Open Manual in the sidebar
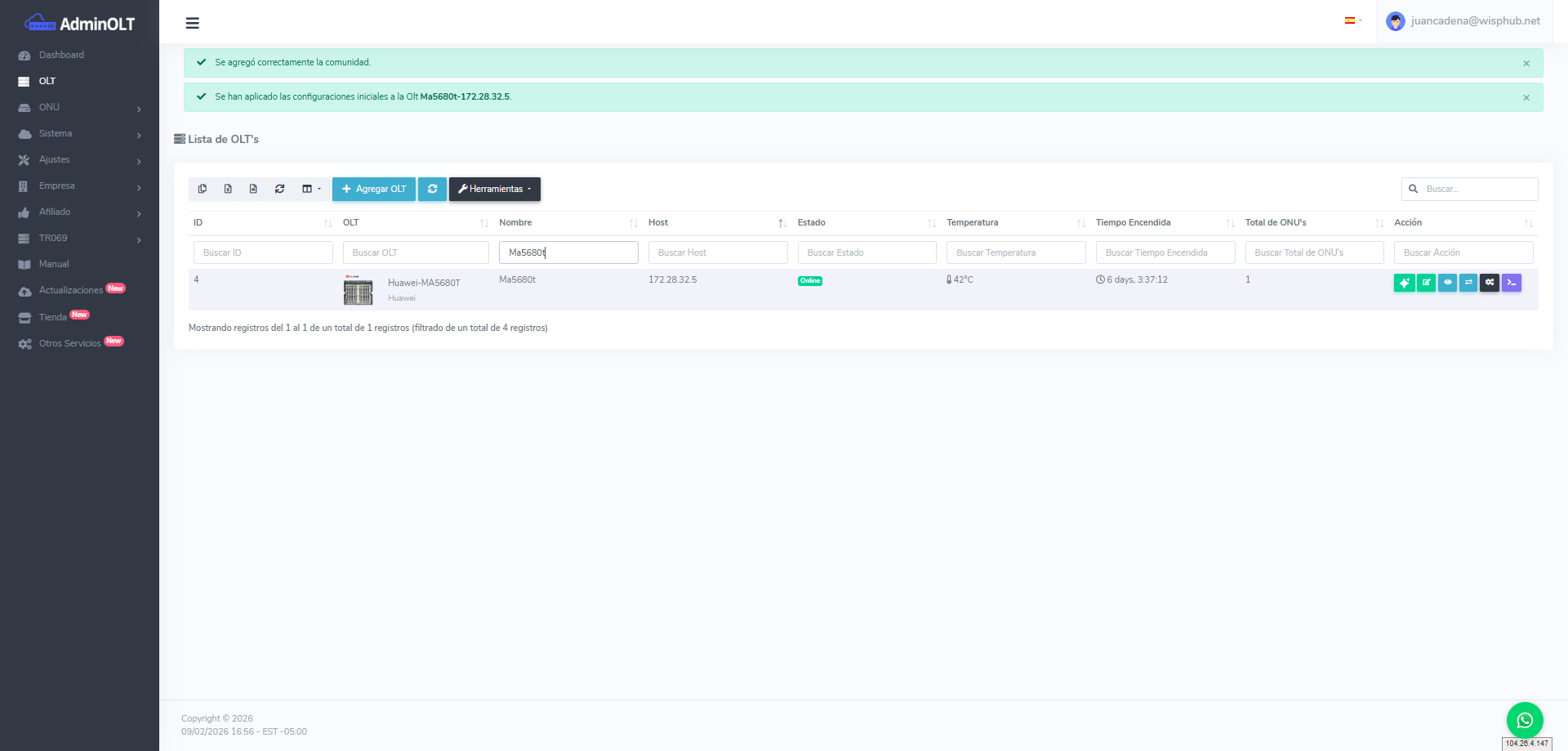The width and height of the screenshot is (1568, 751). coord(54,264)
